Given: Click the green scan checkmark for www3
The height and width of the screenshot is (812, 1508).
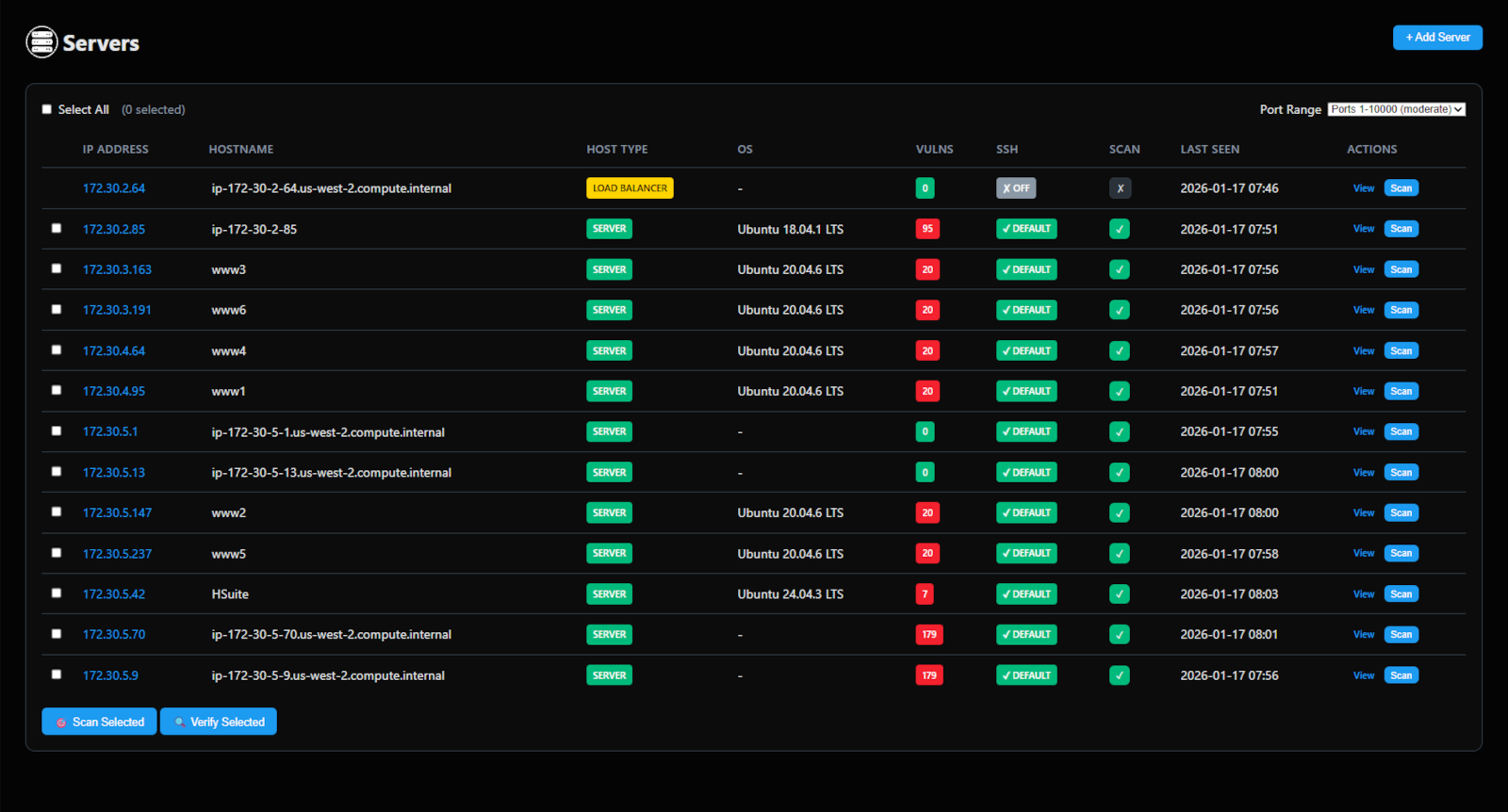Looking at the screenshot, I should pos(1120,269).
